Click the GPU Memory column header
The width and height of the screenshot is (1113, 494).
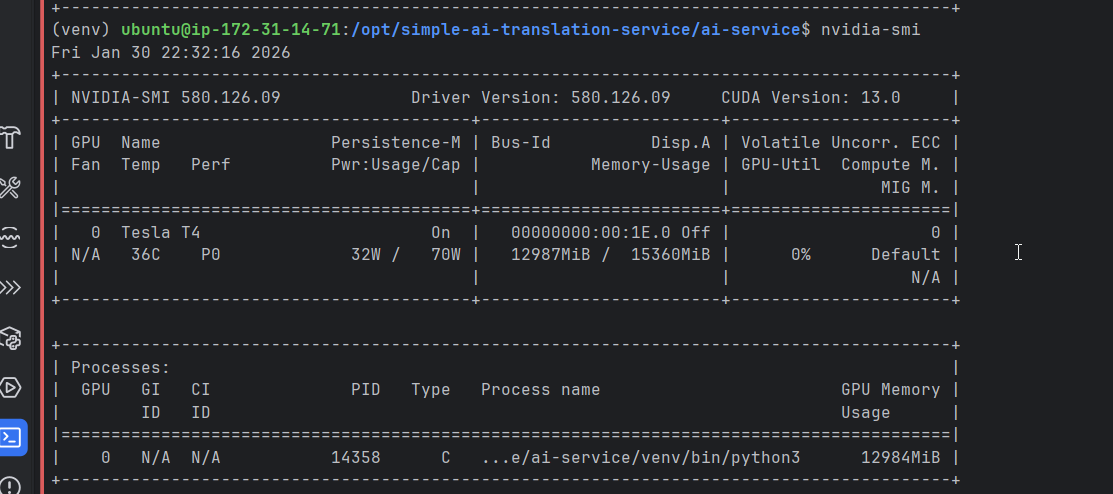891,390
